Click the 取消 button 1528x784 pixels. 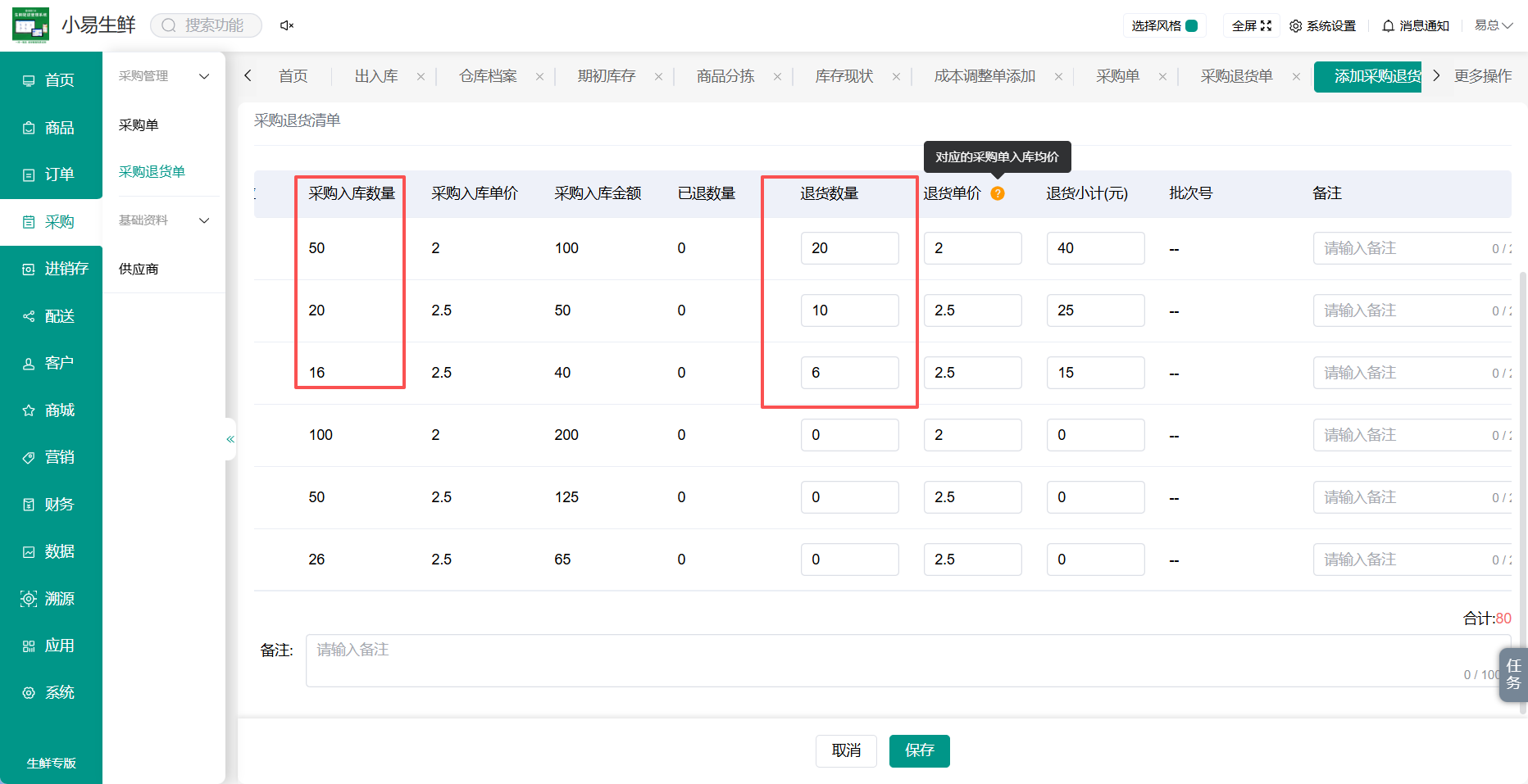tap(846, 751)
